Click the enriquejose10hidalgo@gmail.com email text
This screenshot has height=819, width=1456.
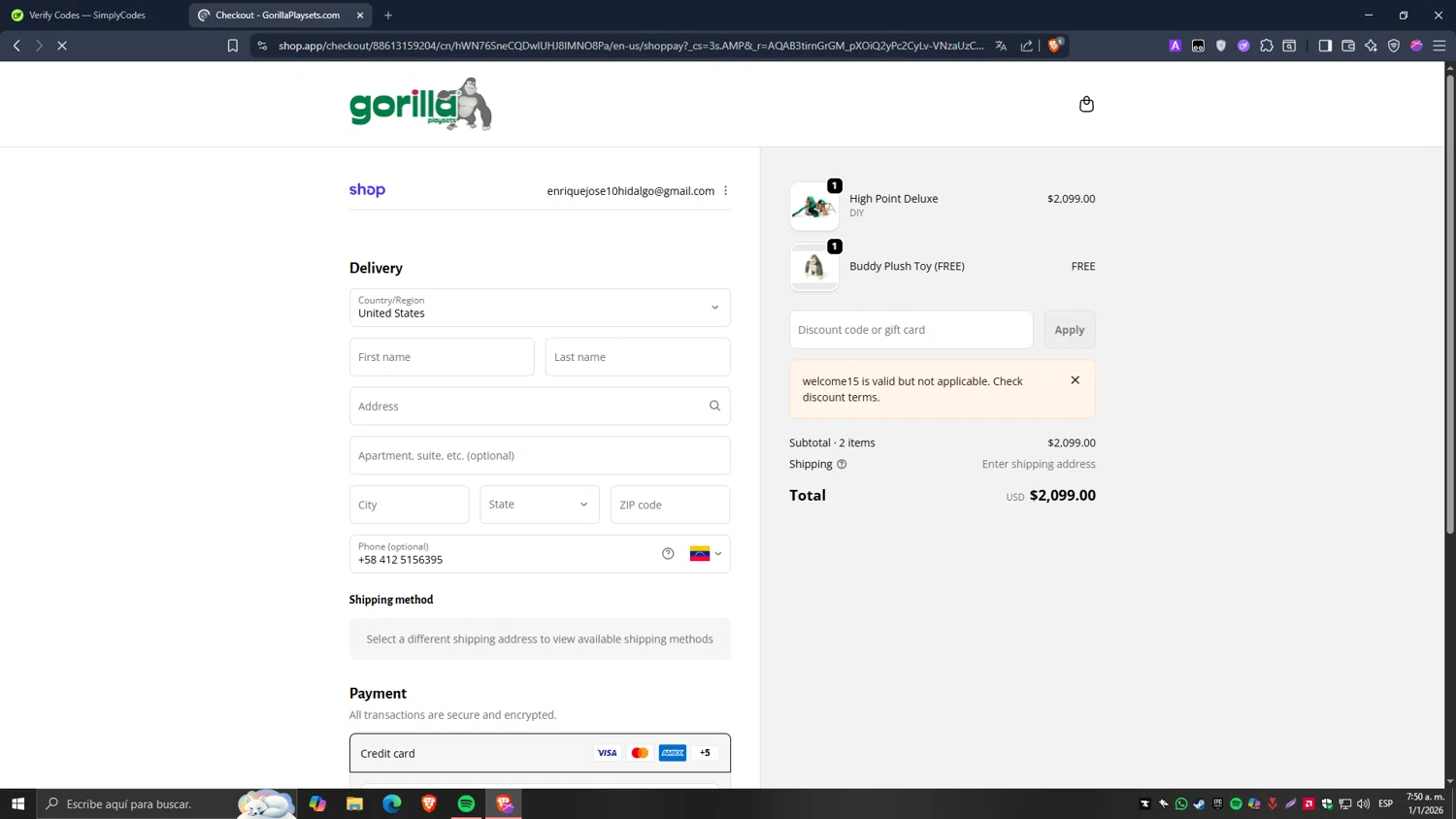click(x=630, y=191)
